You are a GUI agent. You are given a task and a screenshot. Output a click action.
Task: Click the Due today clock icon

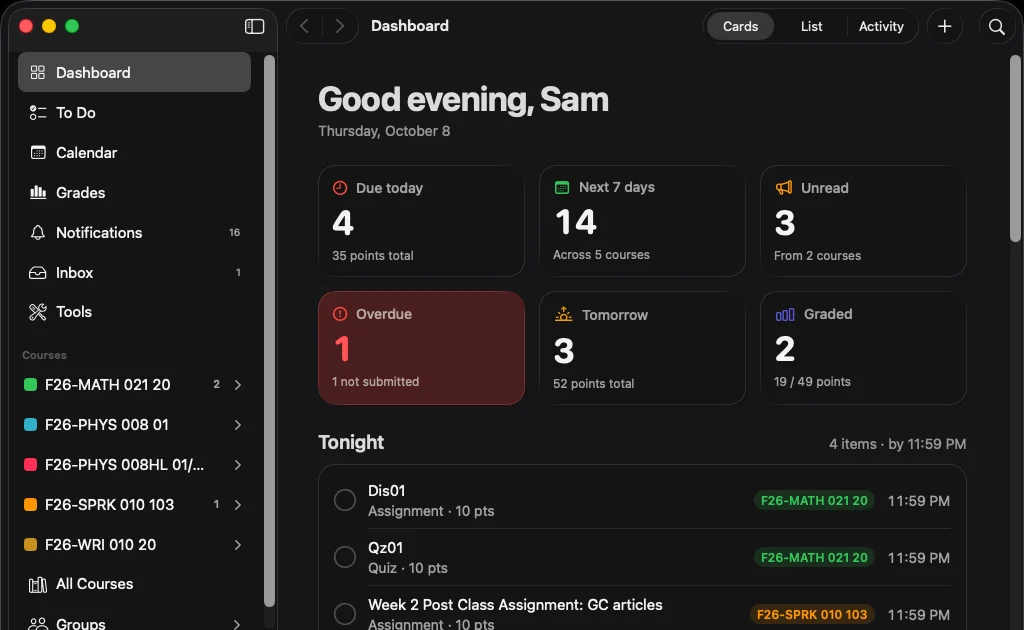[x=340, y=188]
